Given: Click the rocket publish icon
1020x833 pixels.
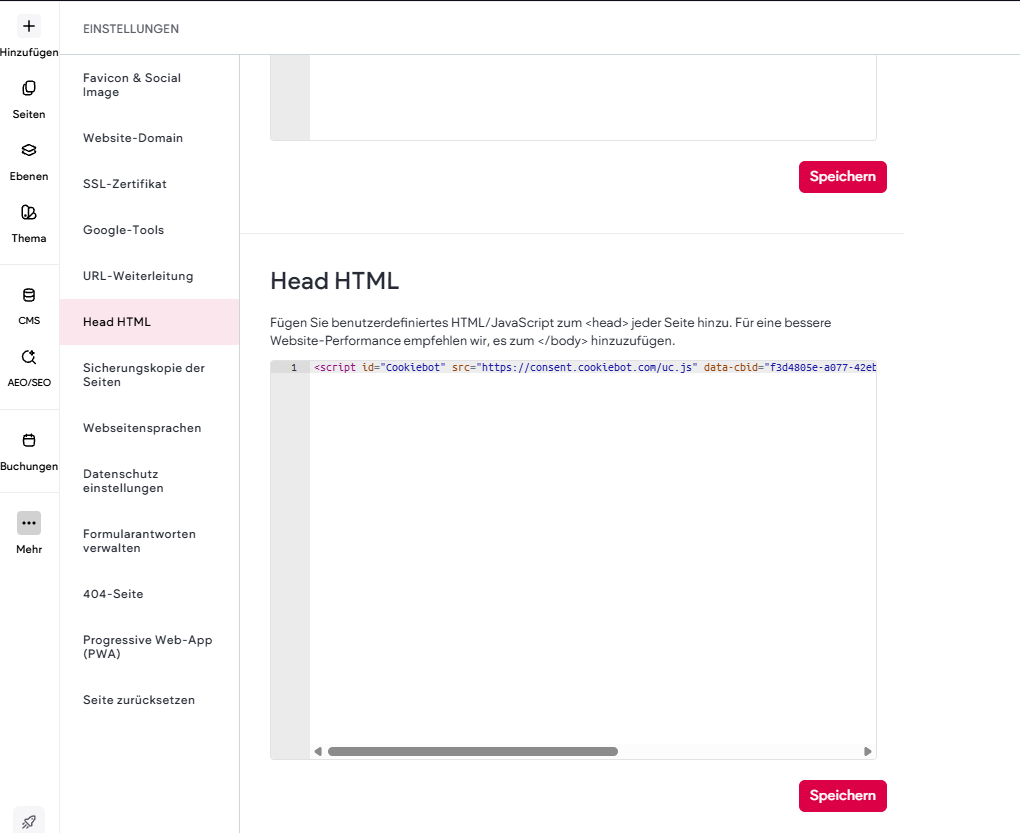Looking at the screenshot, I should [x=29, y=821].
